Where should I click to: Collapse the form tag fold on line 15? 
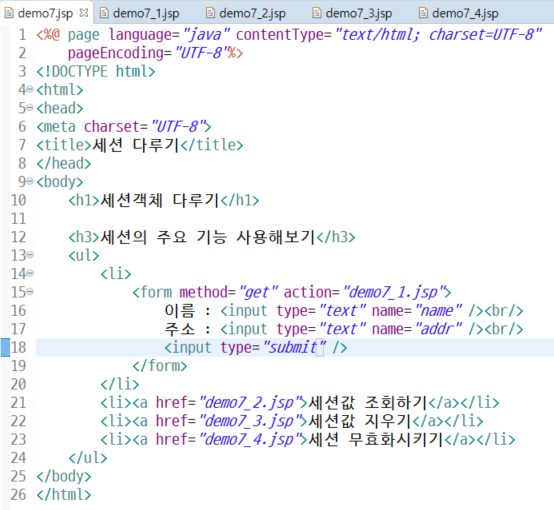coord(30,292)
